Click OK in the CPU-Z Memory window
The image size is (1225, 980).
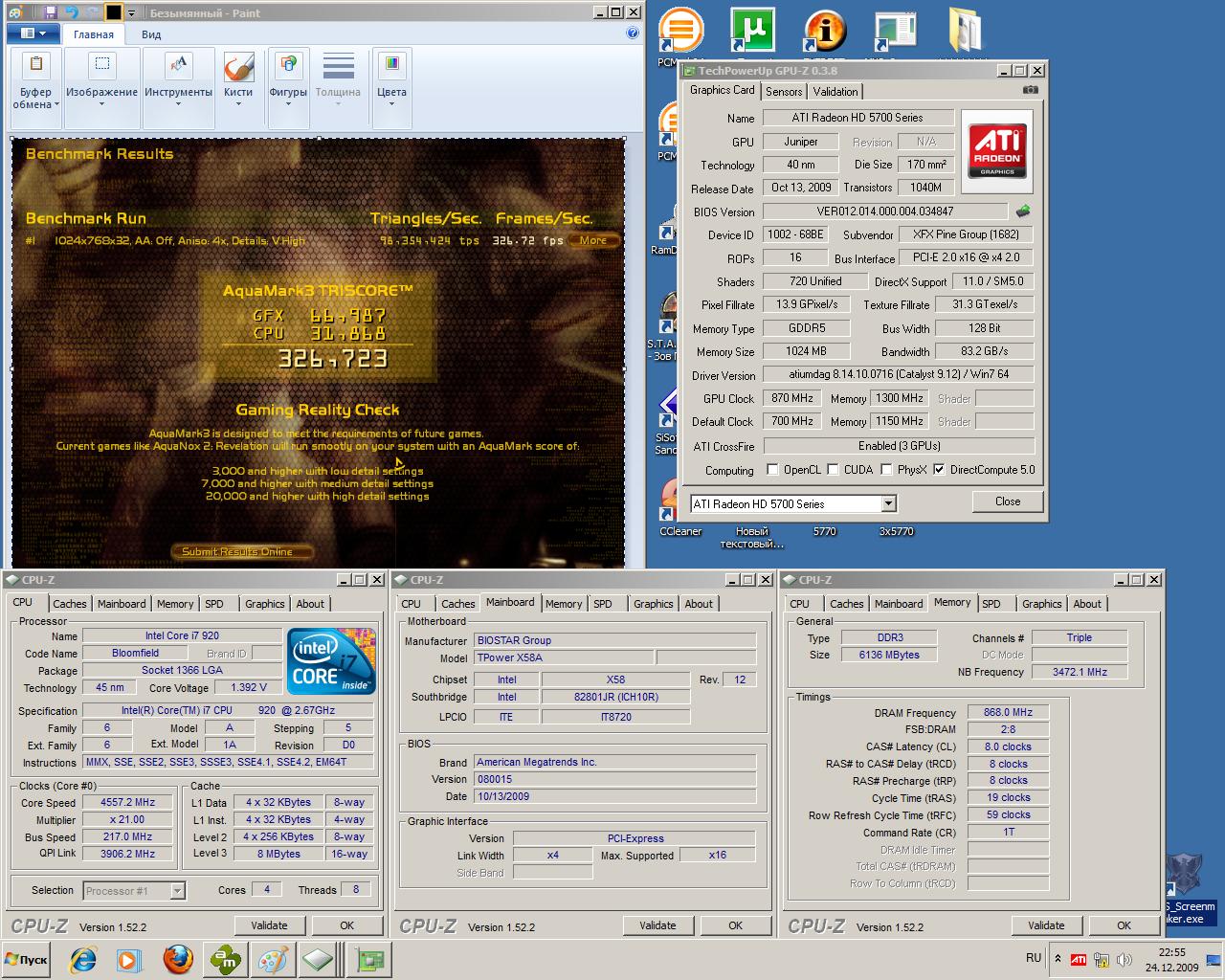click(1124, 925)
